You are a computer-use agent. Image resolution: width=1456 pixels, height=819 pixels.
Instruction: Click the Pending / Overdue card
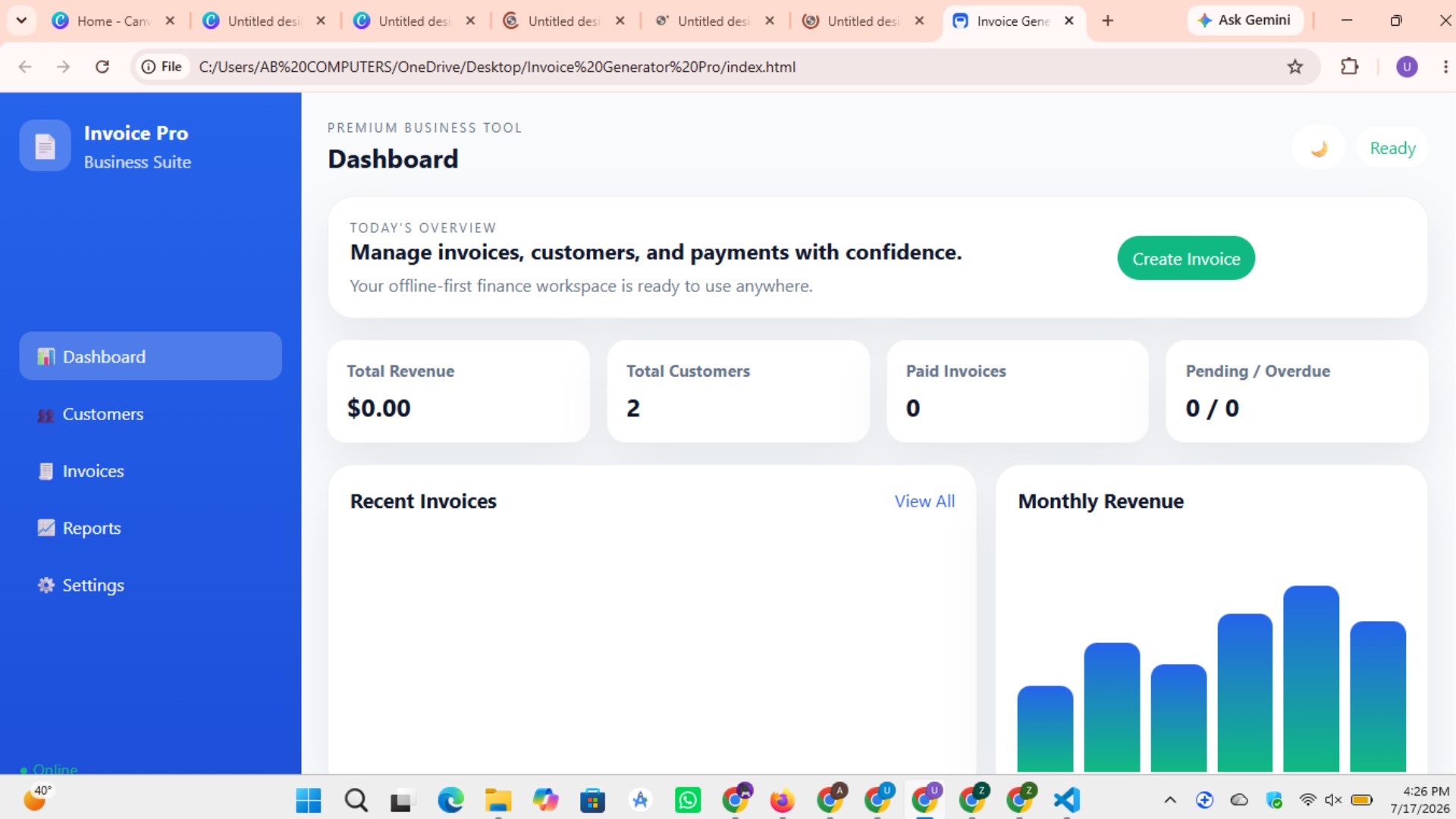tap(1297, 391)
